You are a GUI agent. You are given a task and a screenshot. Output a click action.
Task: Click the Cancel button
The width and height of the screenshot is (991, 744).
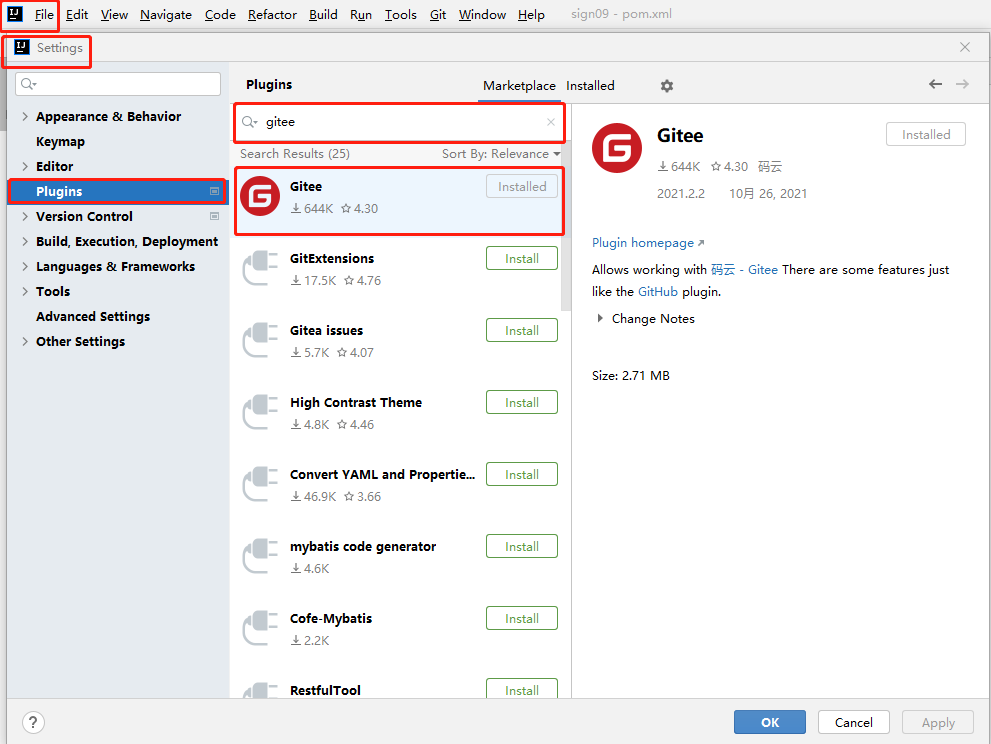point(853,722)
